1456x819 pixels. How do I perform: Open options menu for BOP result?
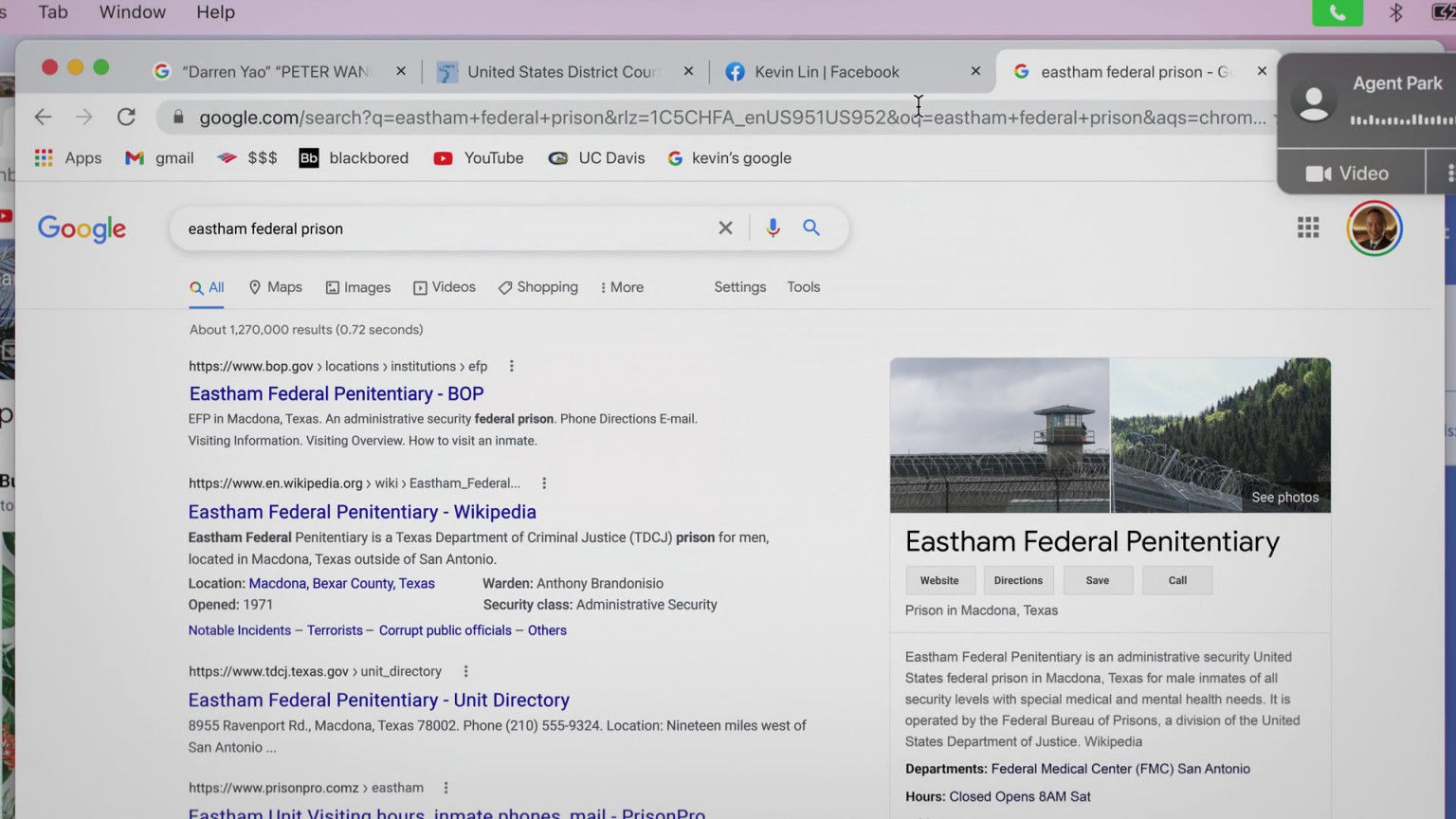(511, 367)
